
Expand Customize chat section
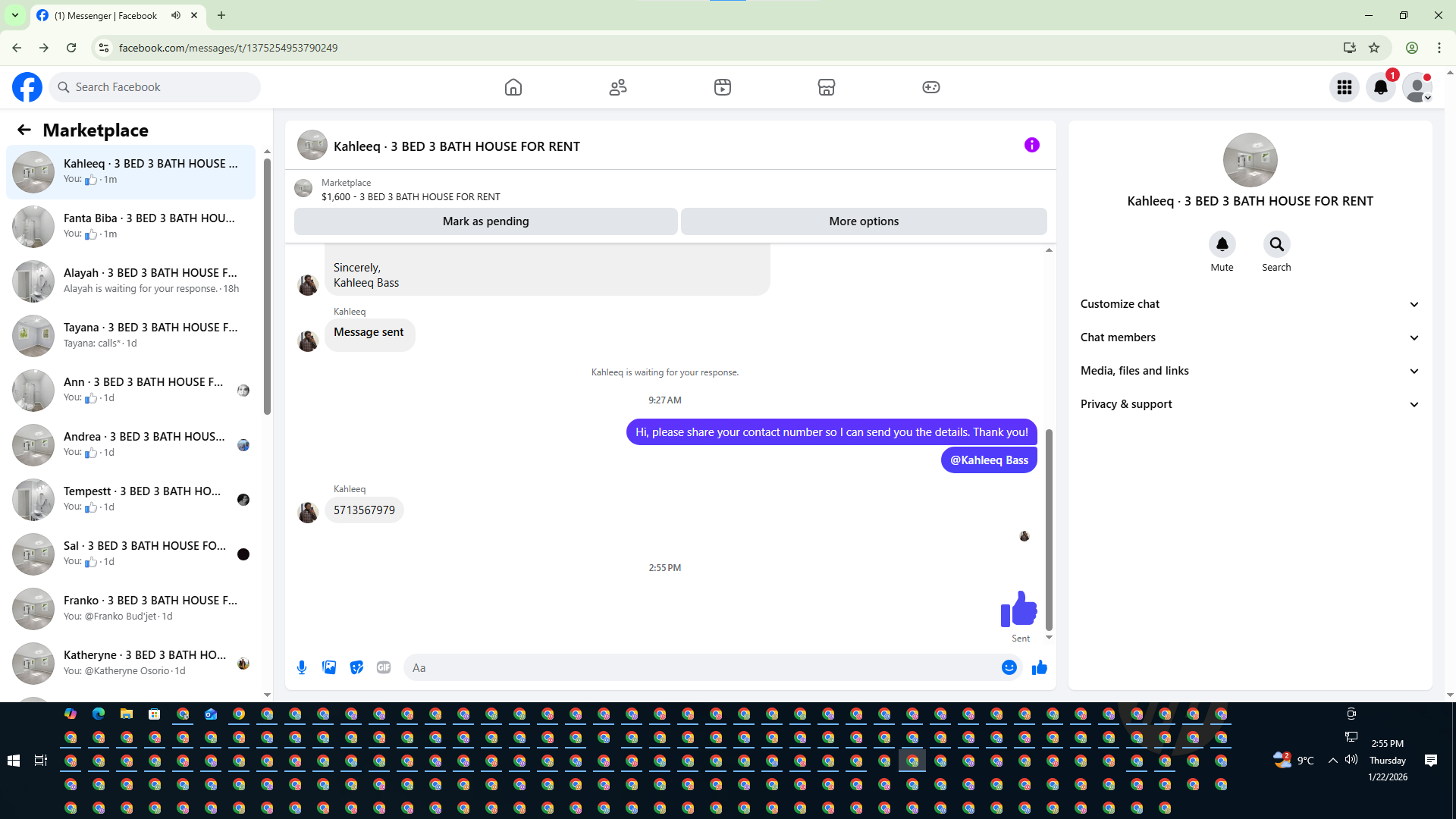point(1250,304)
